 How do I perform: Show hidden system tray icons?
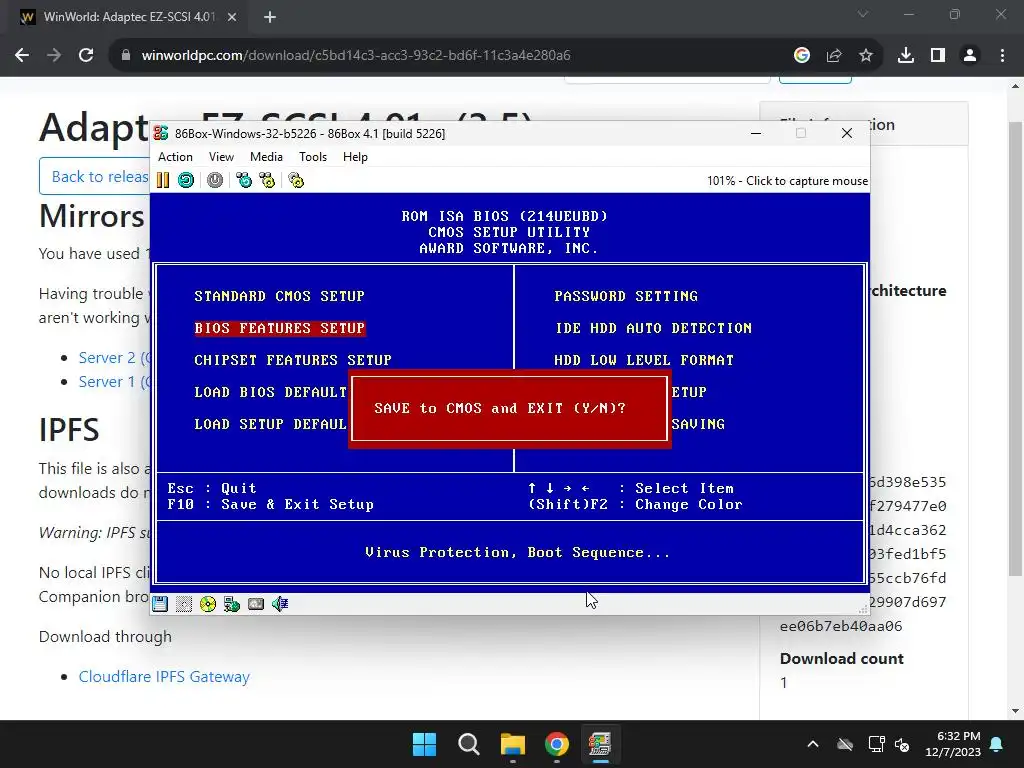pos(813,744)
